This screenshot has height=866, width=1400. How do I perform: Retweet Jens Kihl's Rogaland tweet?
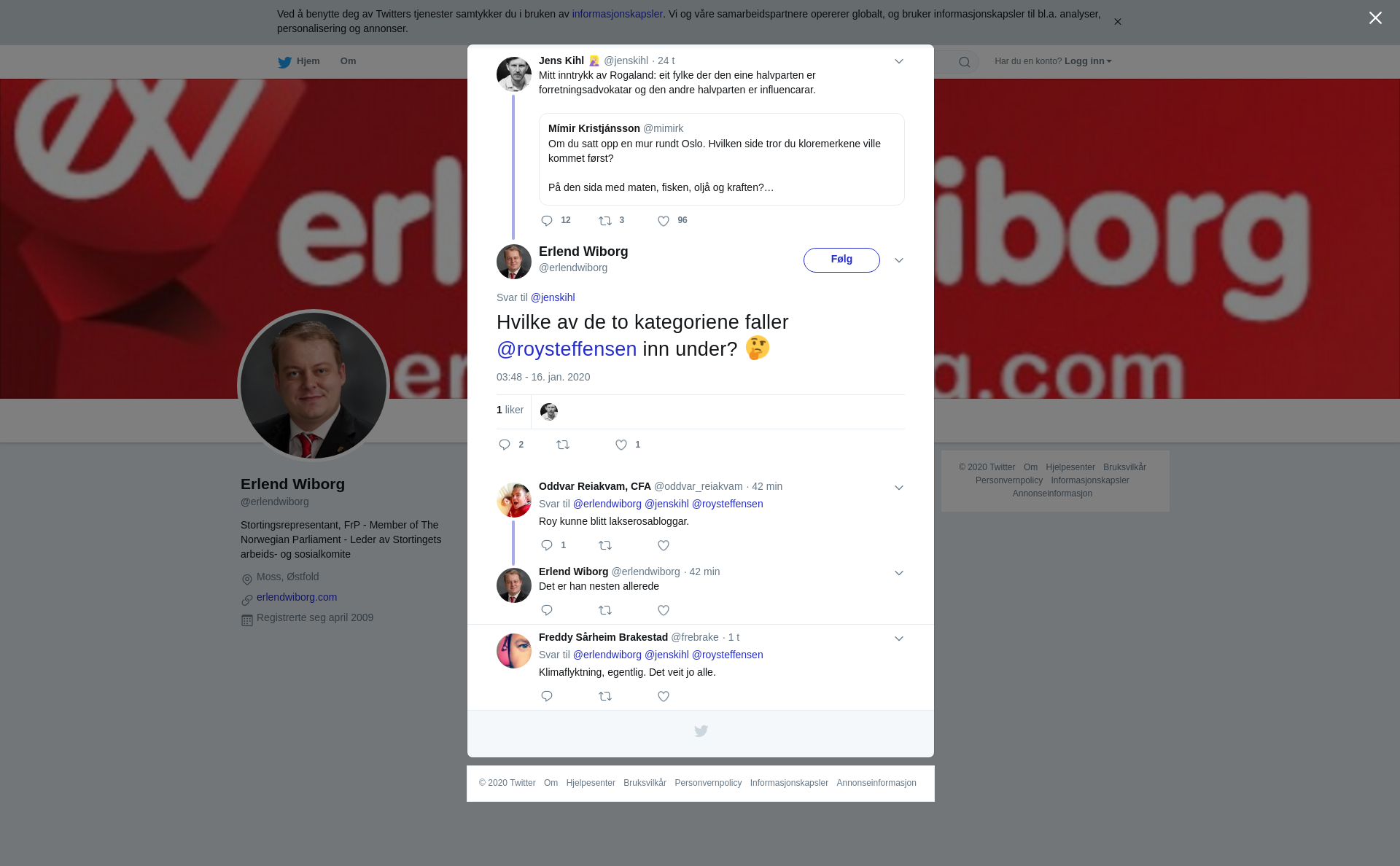click(605, 221)
